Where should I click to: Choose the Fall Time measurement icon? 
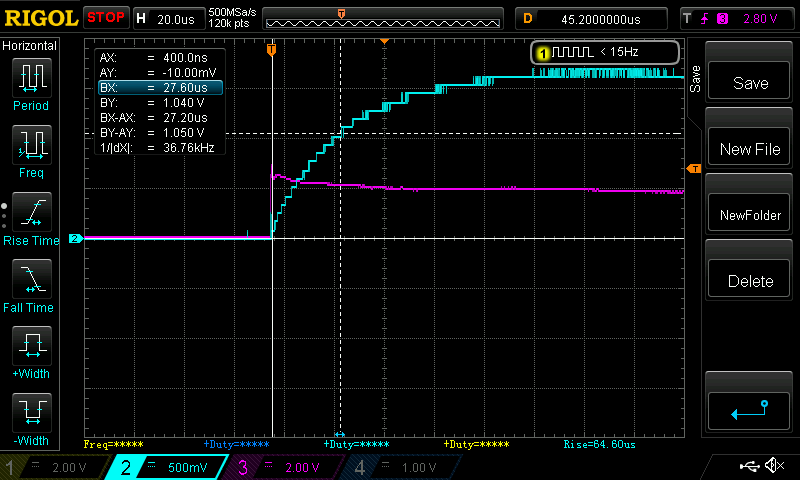(x=32, y=283)
